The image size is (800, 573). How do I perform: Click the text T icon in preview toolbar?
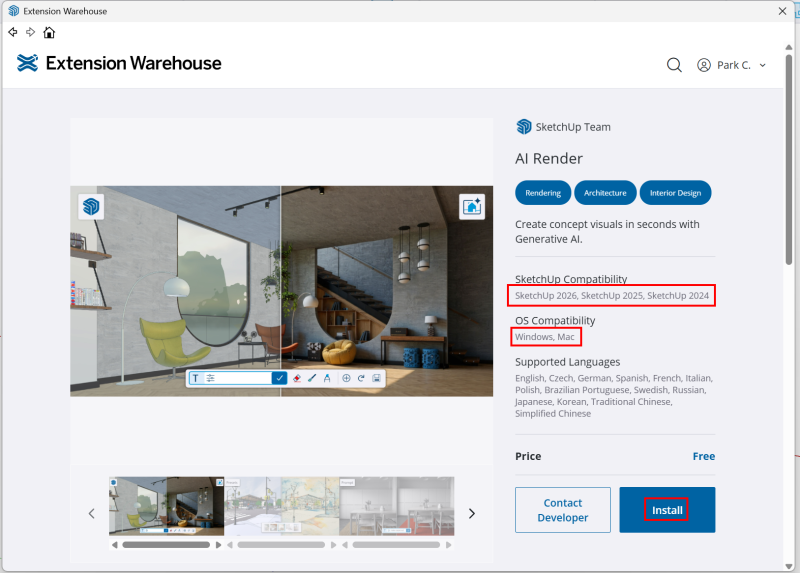pos(196,378)
